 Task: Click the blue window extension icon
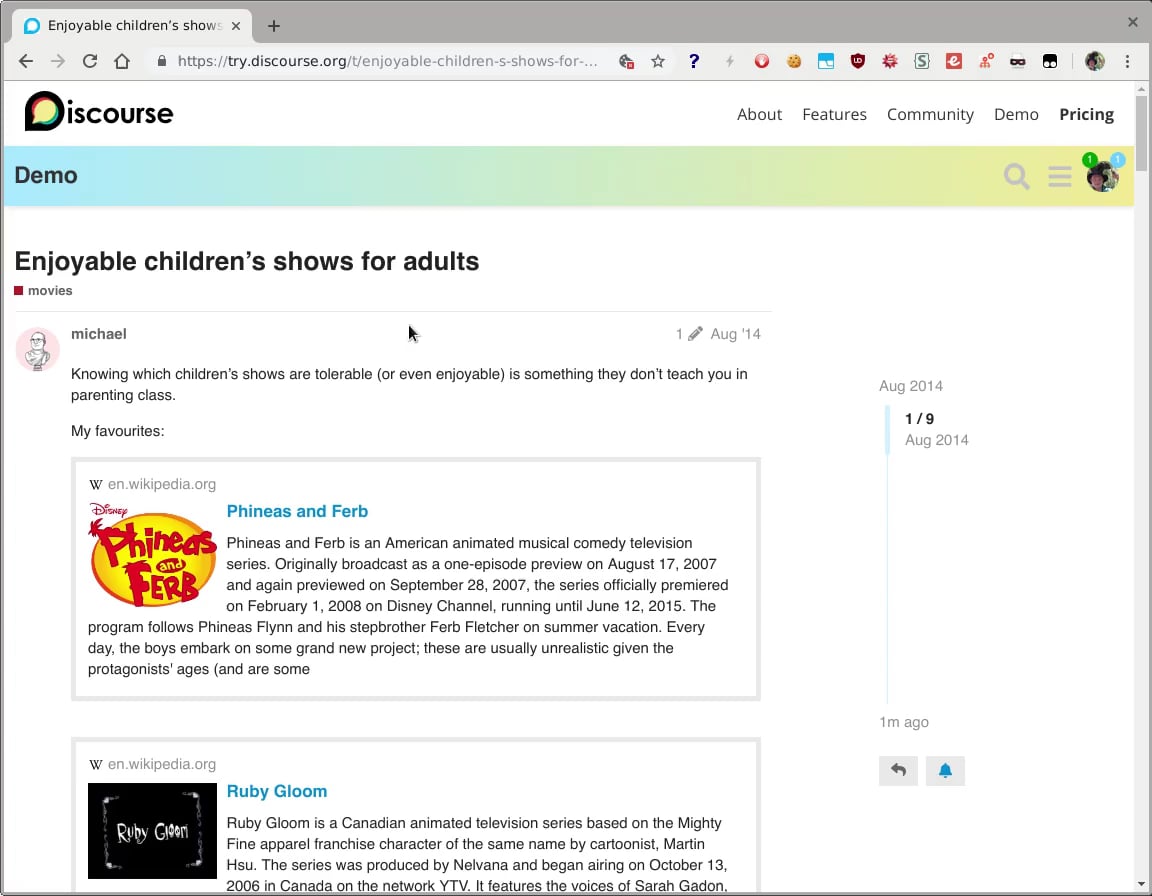click(826, 61)
